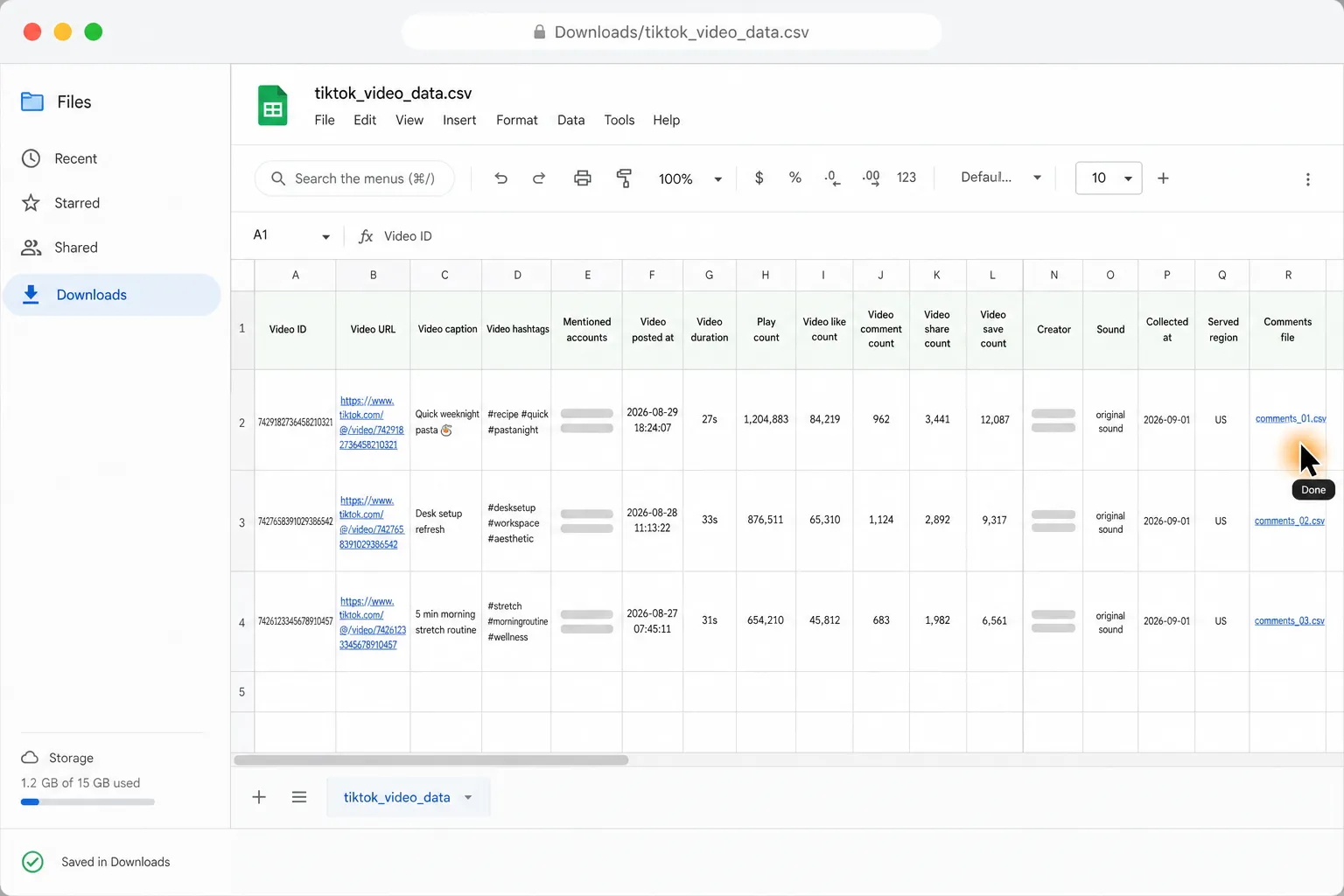Click the print icon
Screen dimensions: 1344x896
pyautogui.click(x=582, y=178)
